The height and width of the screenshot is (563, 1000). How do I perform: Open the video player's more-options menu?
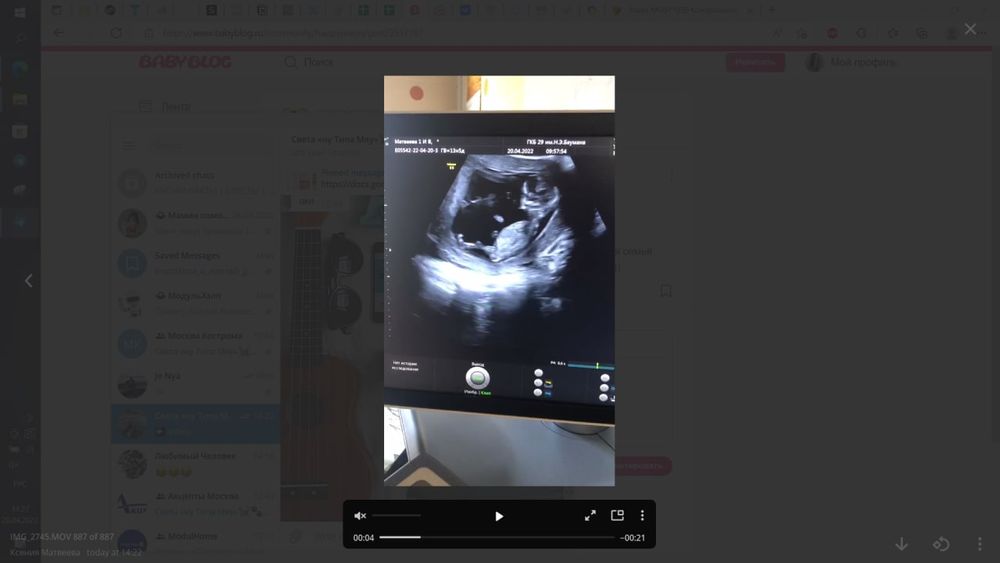click(642, 515)
